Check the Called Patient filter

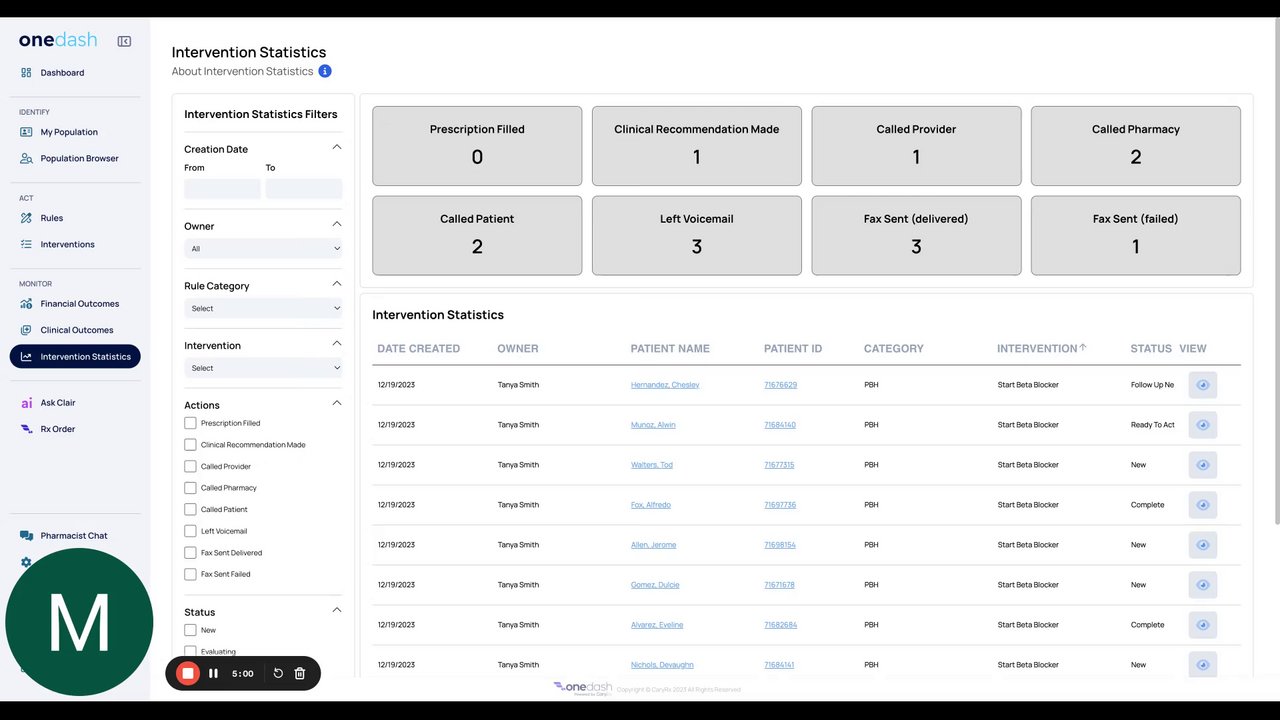190,509
